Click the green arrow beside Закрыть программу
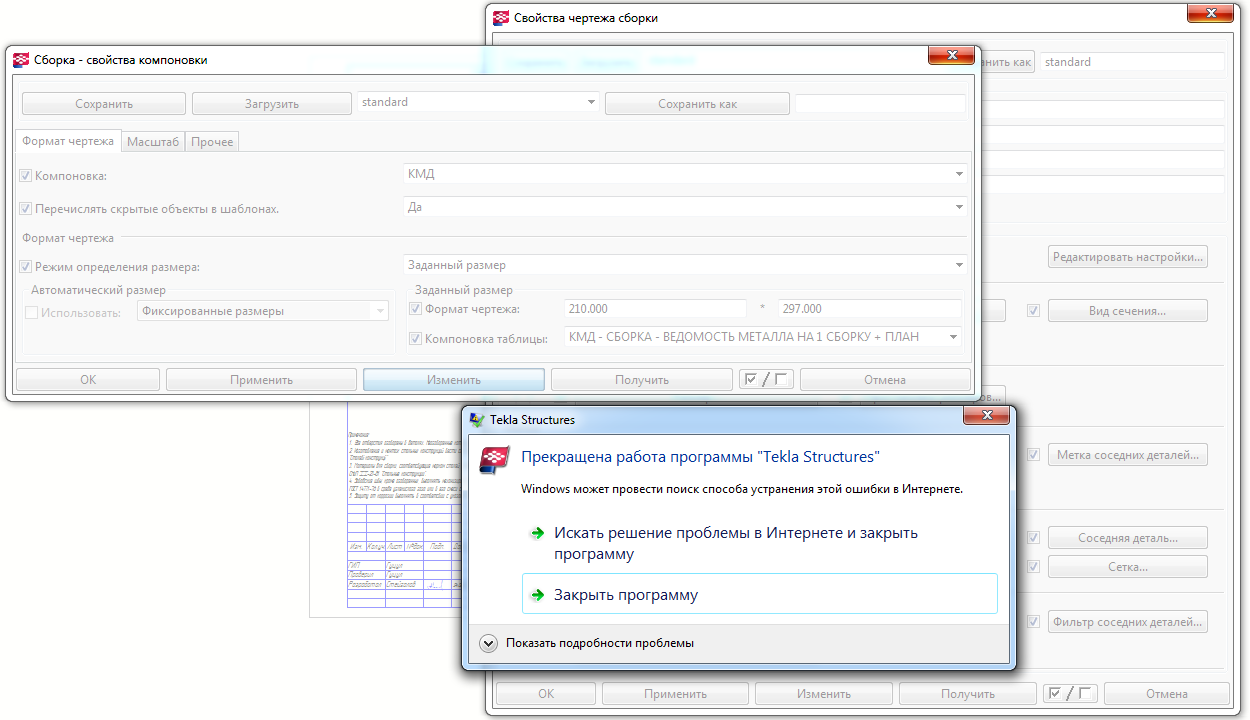The height and width of the screenshot is (720, 1250). [x=538, y=595]
